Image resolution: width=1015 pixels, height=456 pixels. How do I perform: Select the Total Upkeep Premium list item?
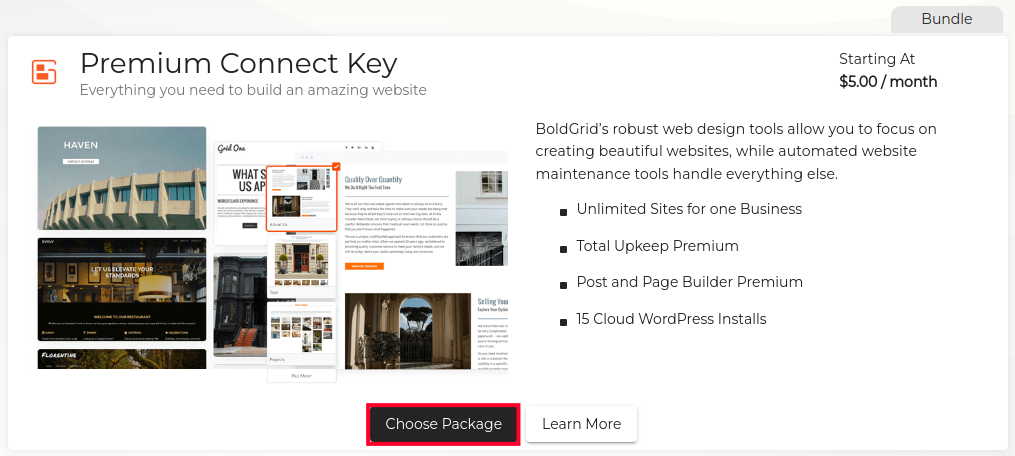[x=657, y=246]
